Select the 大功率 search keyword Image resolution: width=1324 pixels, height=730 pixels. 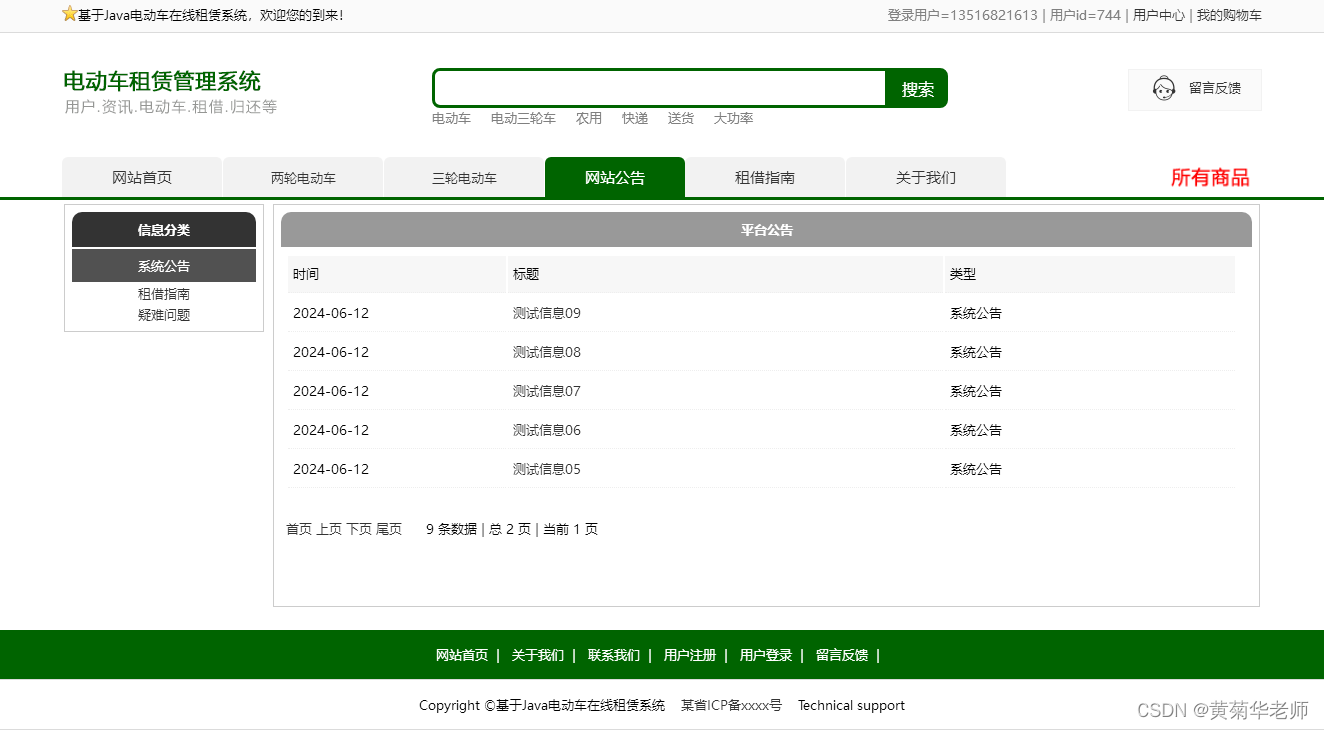point(733,118)
